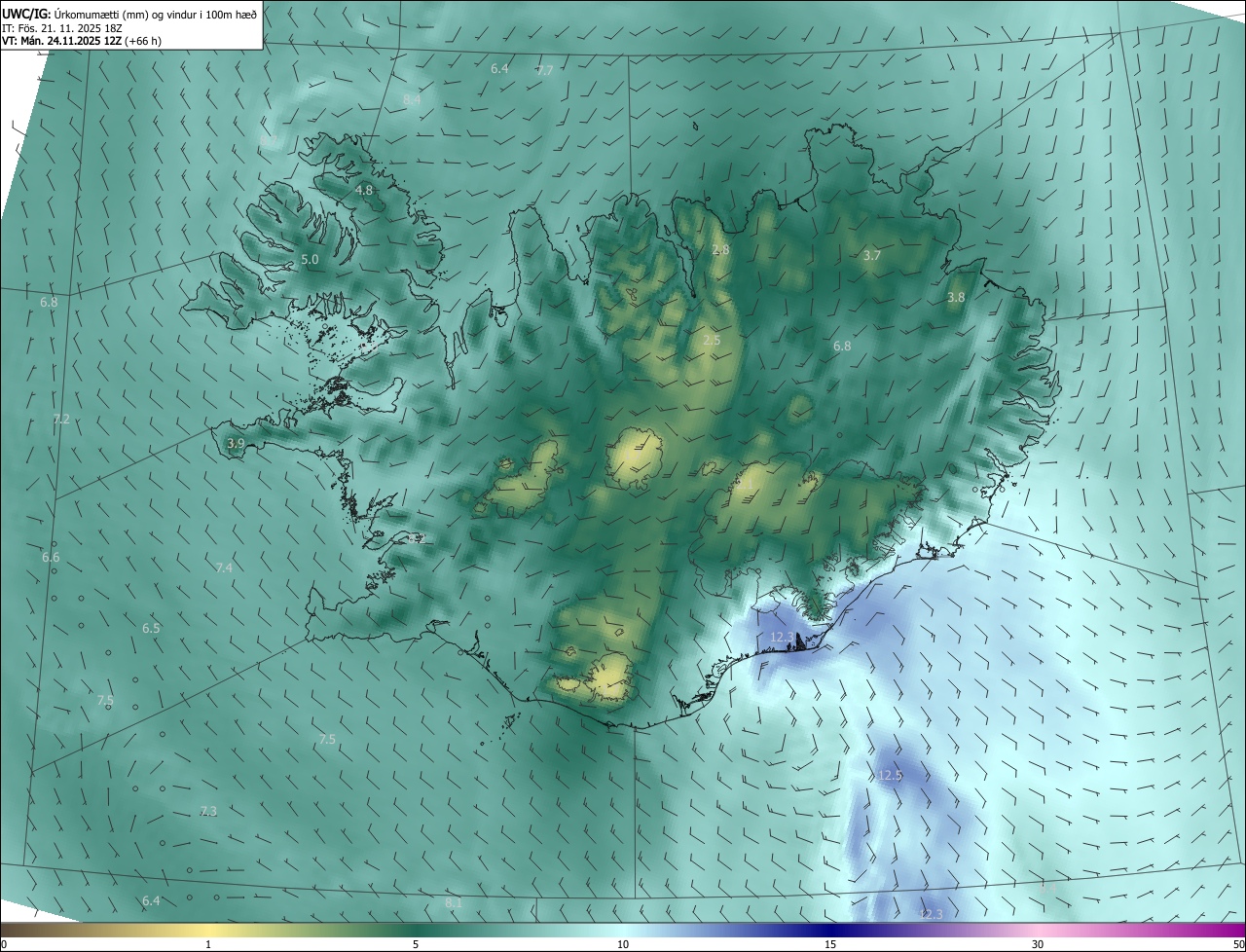The height and width of the screenshot is (952, 1246).
Task: Select the 7.2 value label
Action: coord(61,419)
